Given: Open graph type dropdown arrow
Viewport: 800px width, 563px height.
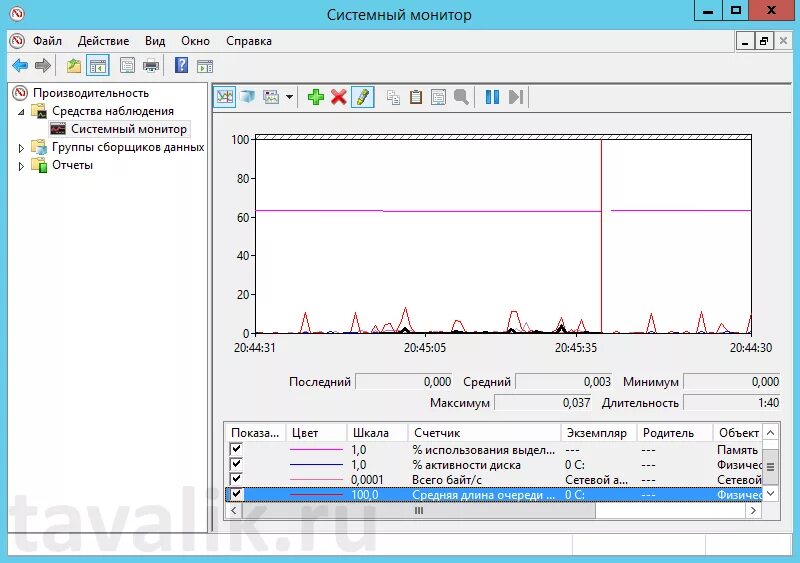Looking at the screenshot, I should pos(289,97).
